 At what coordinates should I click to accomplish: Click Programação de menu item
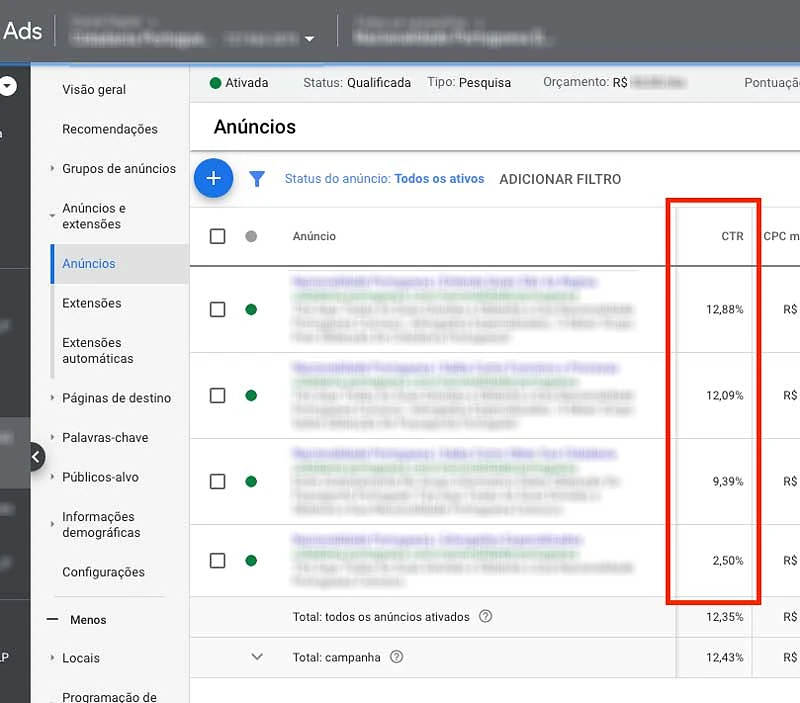pos(109,696)
